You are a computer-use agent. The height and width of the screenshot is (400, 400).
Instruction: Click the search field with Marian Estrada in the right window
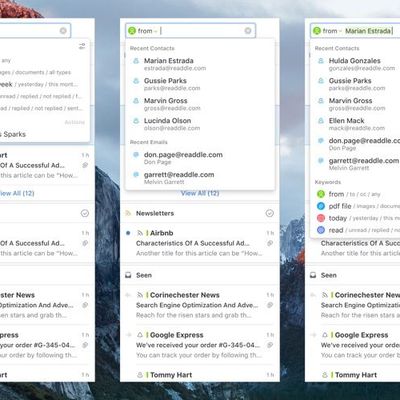coord(356,31)
